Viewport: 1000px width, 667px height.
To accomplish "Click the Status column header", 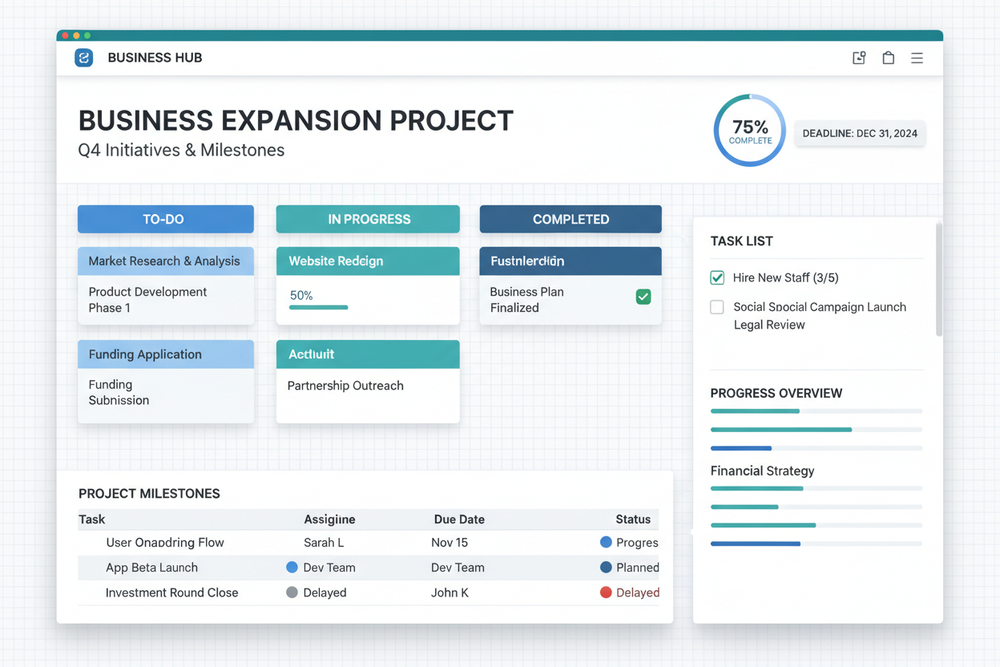I will click(633, 519).
